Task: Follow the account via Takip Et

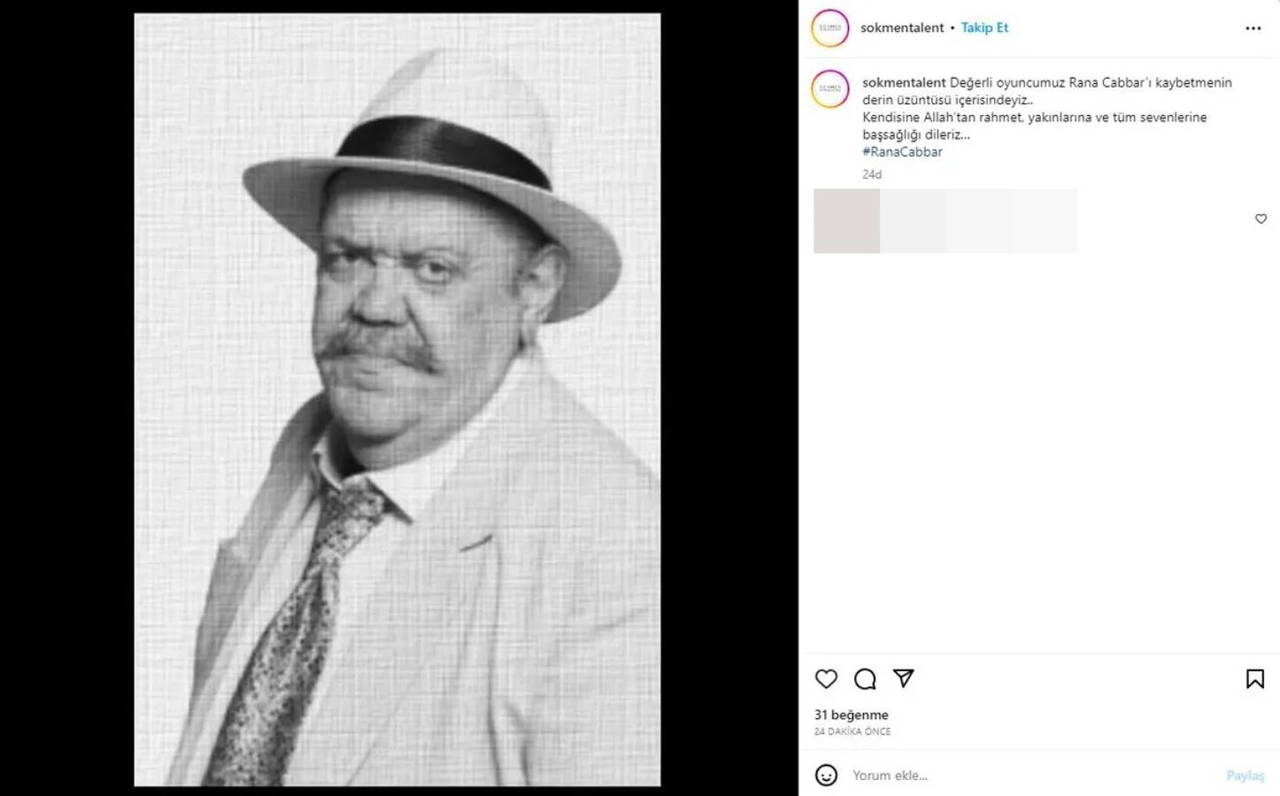Action: [x=985, y=28]
